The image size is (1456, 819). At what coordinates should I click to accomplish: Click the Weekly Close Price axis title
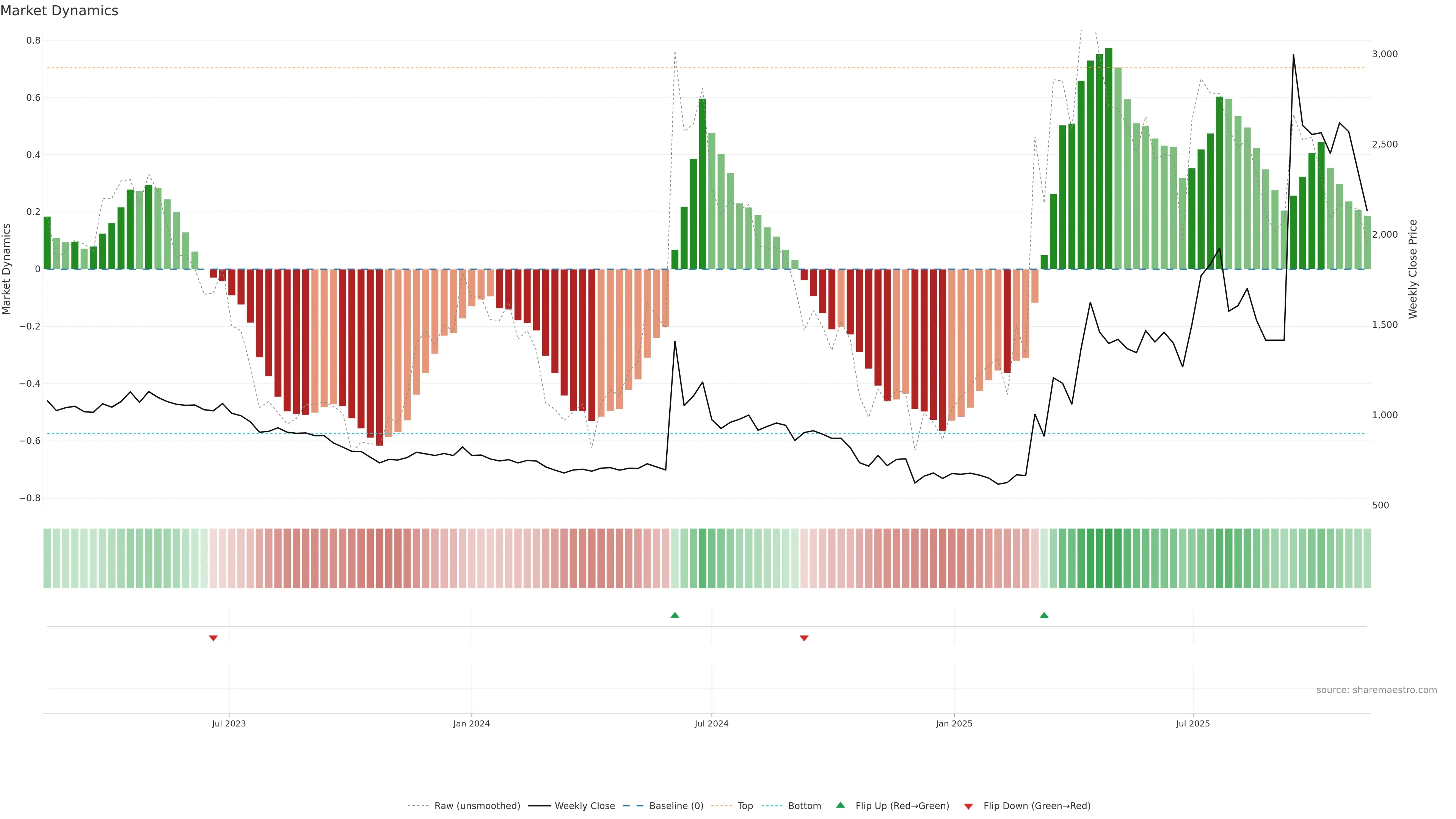[1412, 269]
